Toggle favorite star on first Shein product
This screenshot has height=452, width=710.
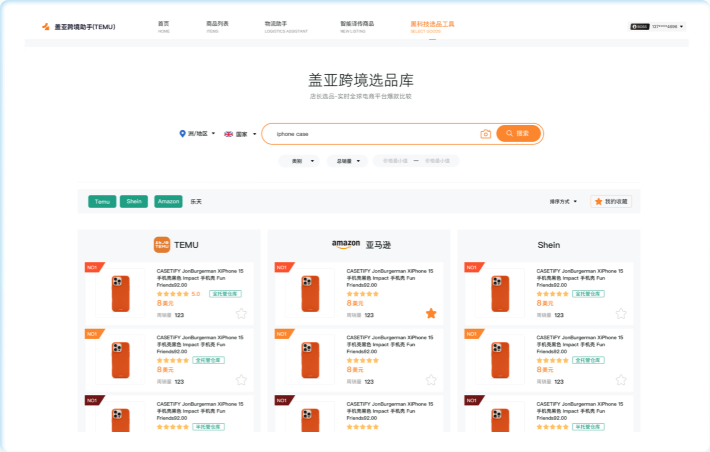pos(621,314)
